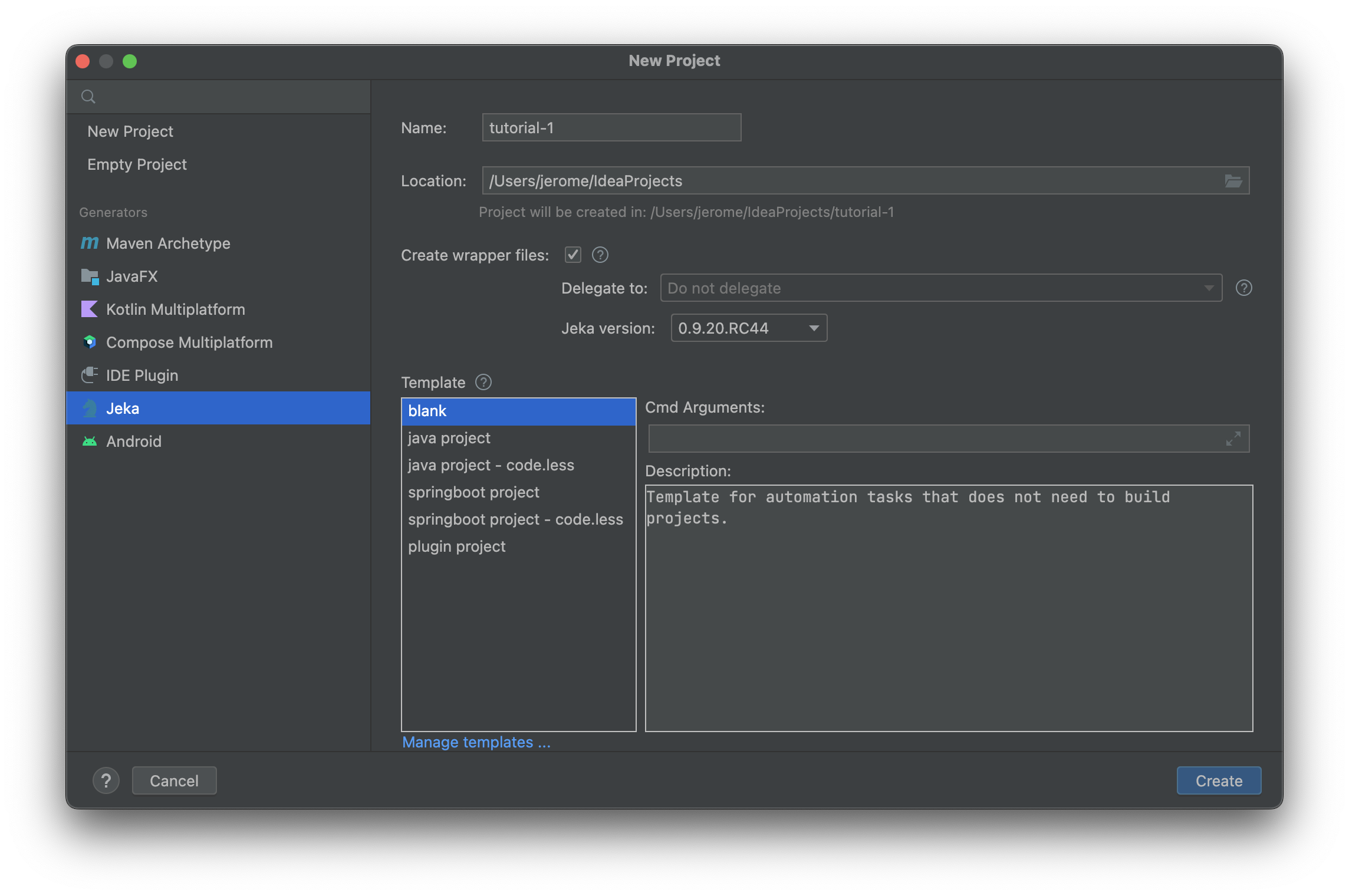Show help for Delegate to
Image resolution: width=1349 pixels, height=896 pixels.
click(x=1244, y=288)
